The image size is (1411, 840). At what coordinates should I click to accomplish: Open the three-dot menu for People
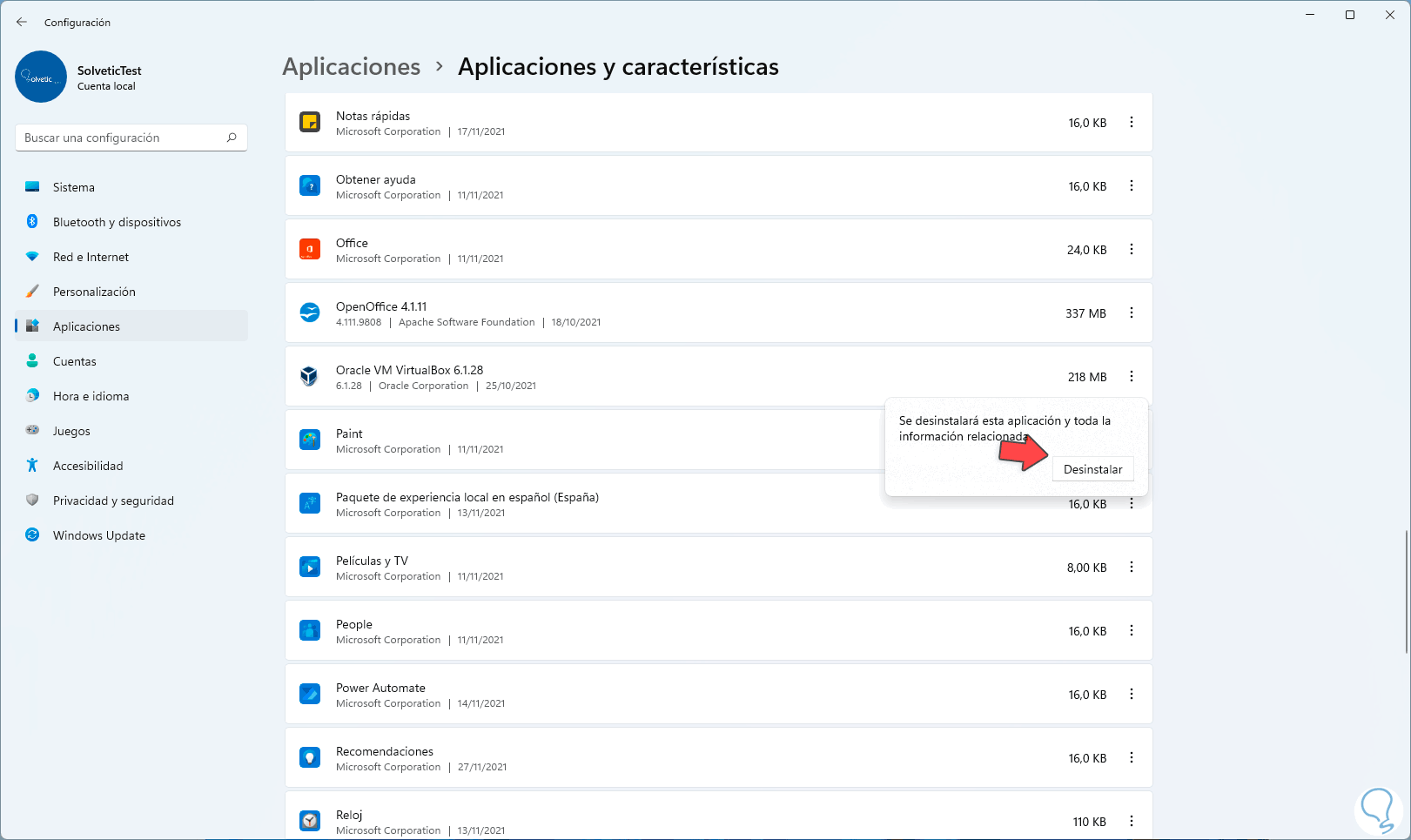click(x=1132, y=630)
